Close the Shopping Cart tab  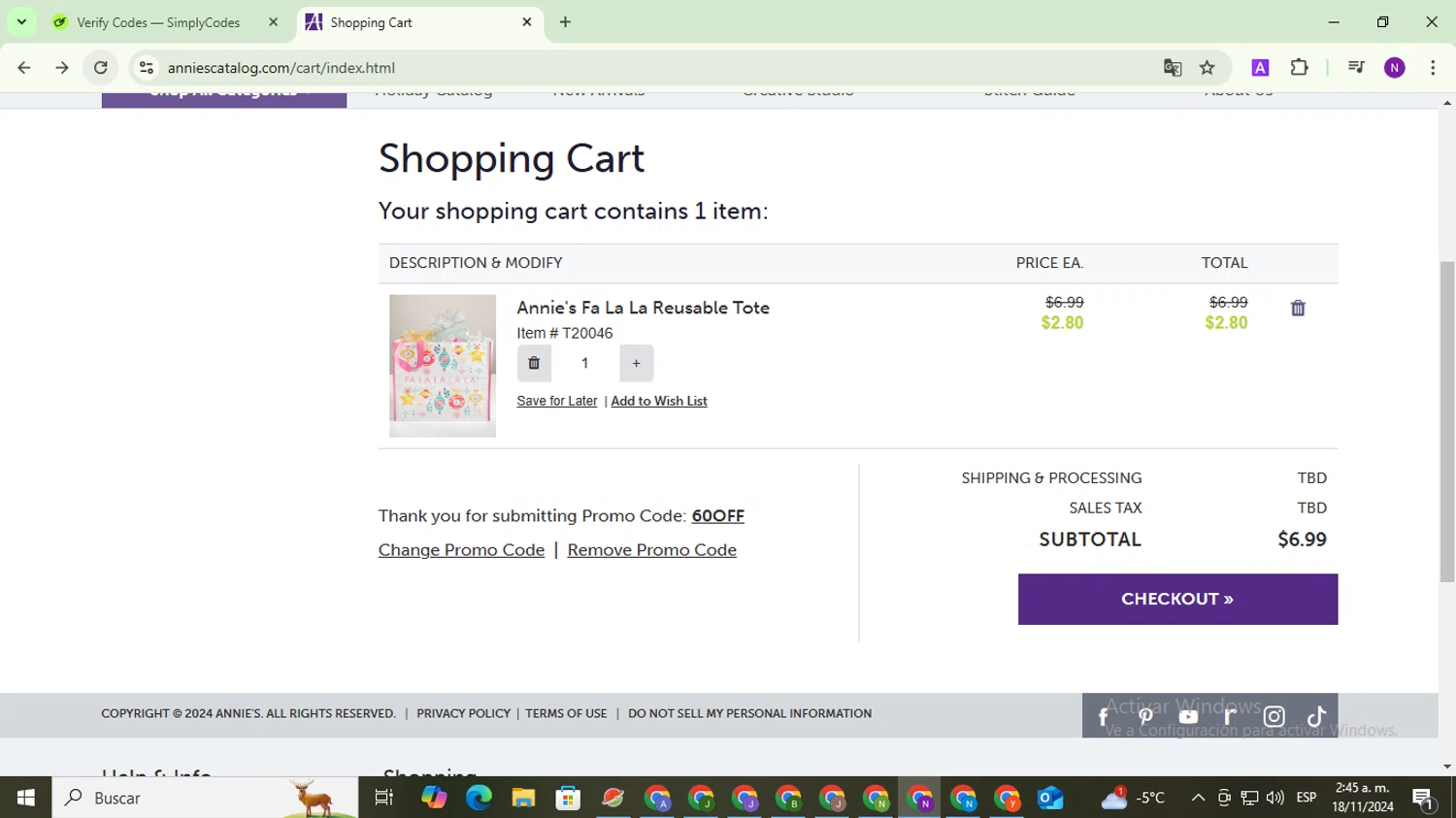527,22
